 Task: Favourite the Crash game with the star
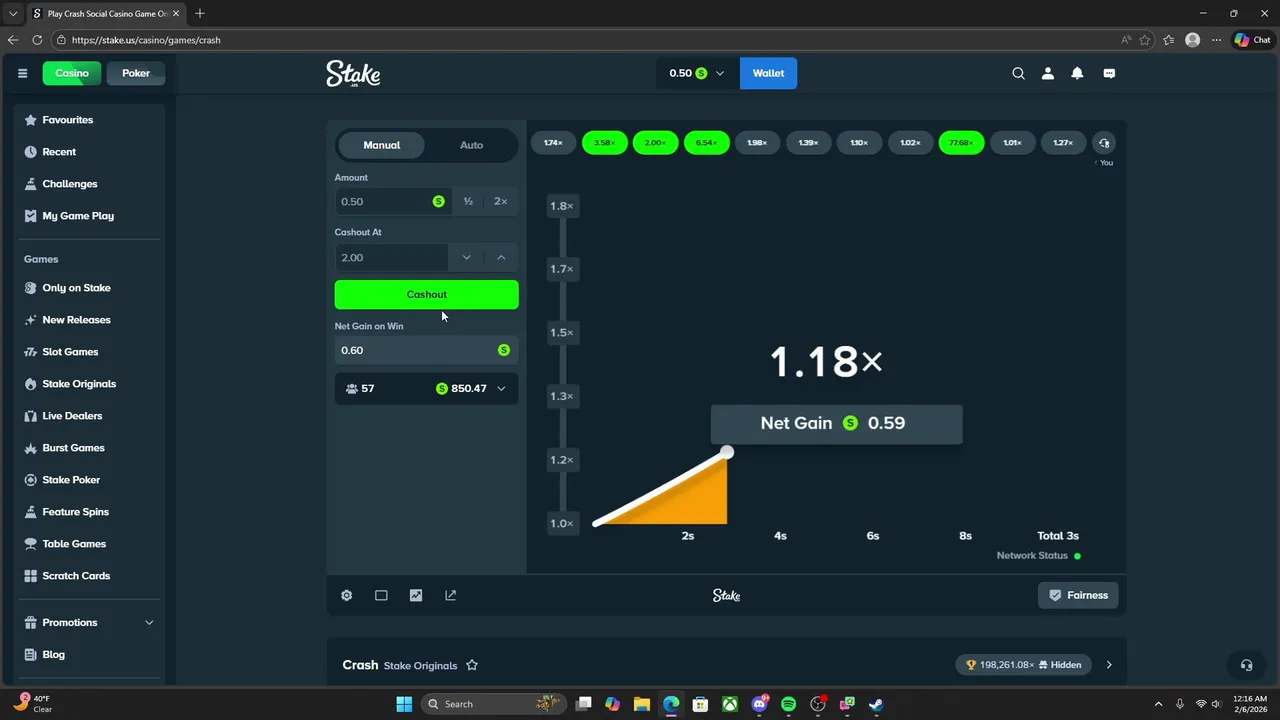click(472, 665)
